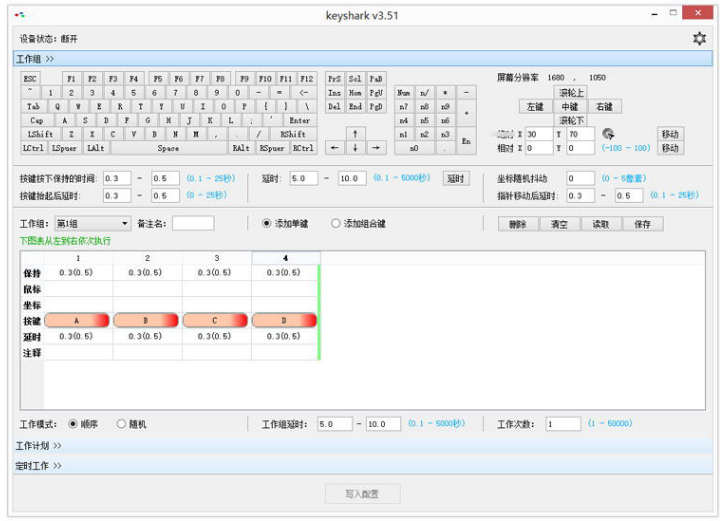Click the Enter key on virtual keyboard
This screenshot has width=721, height=521.
point(299,120)
